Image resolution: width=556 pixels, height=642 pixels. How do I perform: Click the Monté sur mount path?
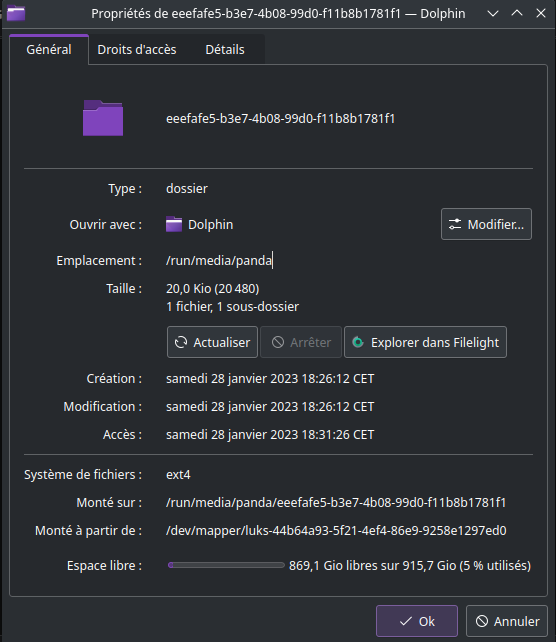pos(336,503)
